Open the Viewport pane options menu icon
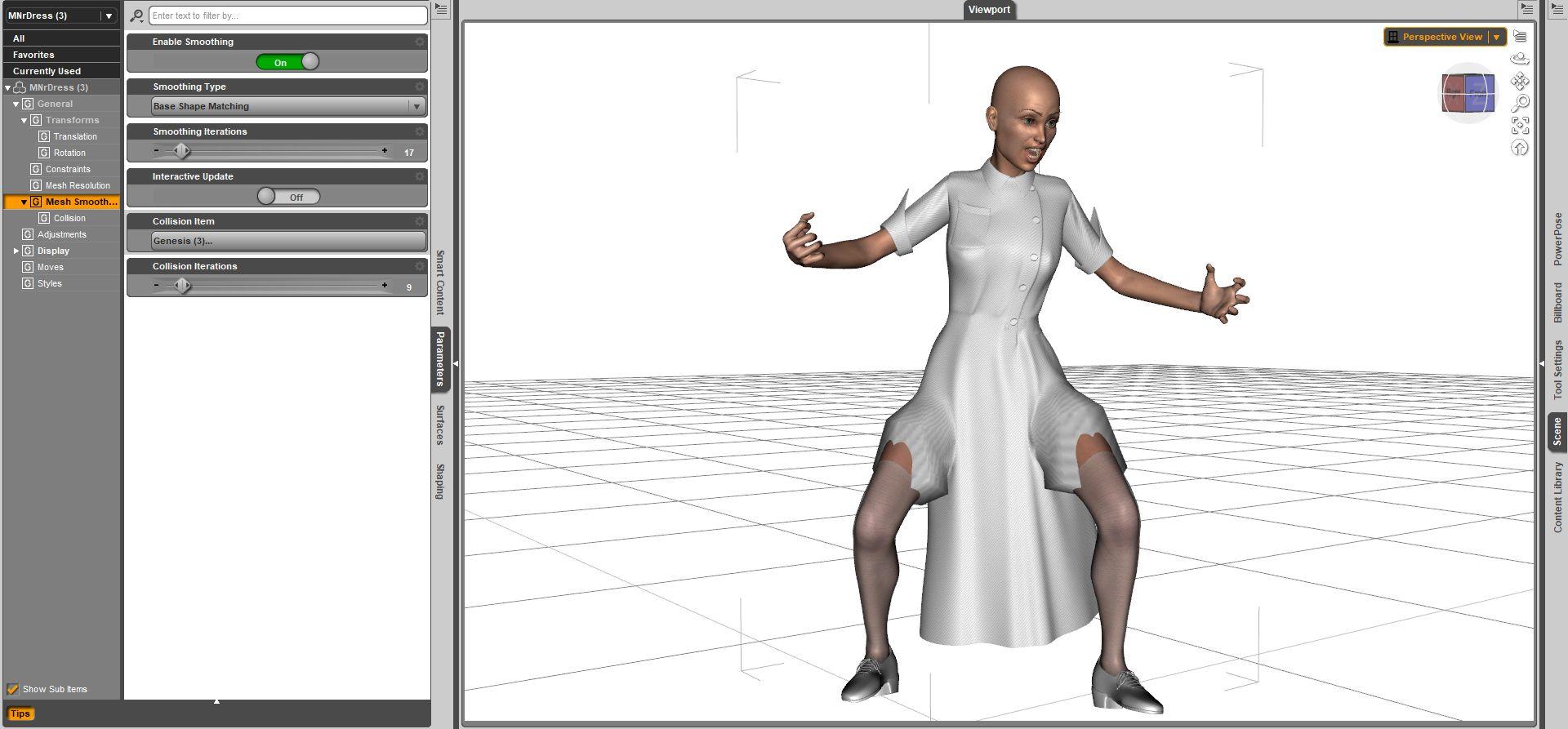The width and height of the screenshot is (1568, 729). click(1527, 9)
